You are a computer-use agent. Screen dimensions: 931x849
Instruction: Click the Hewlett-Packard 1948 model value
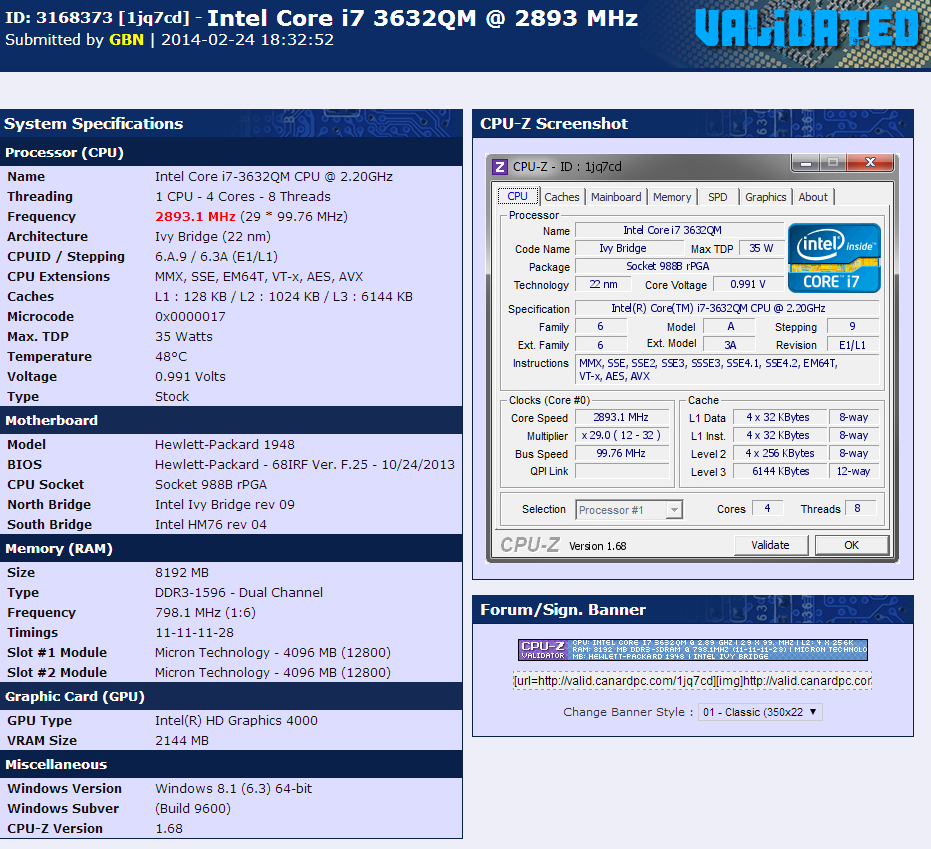click(224, 445)
